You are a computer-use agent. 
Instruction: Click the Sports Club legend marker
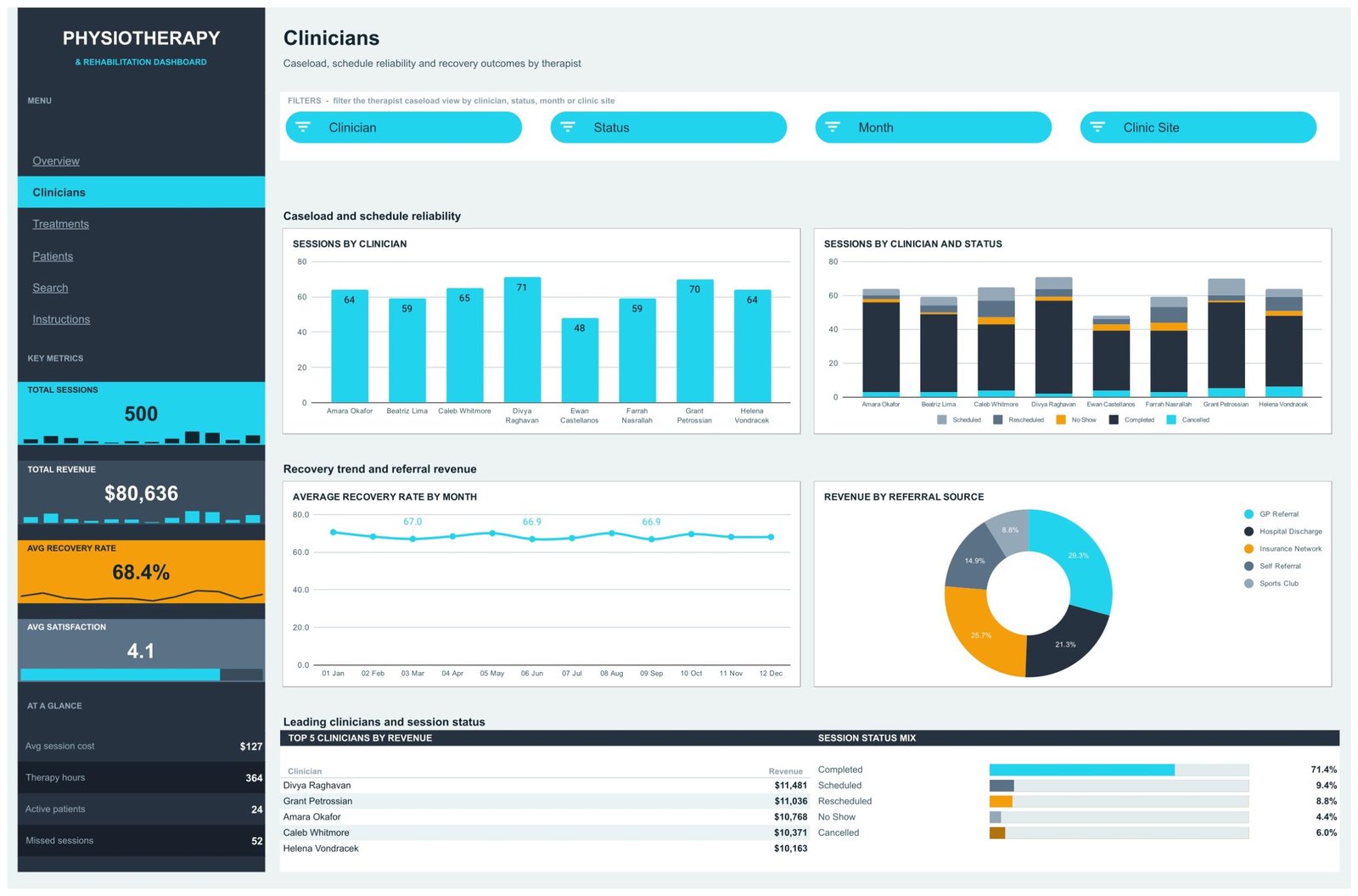(1249, 584)
